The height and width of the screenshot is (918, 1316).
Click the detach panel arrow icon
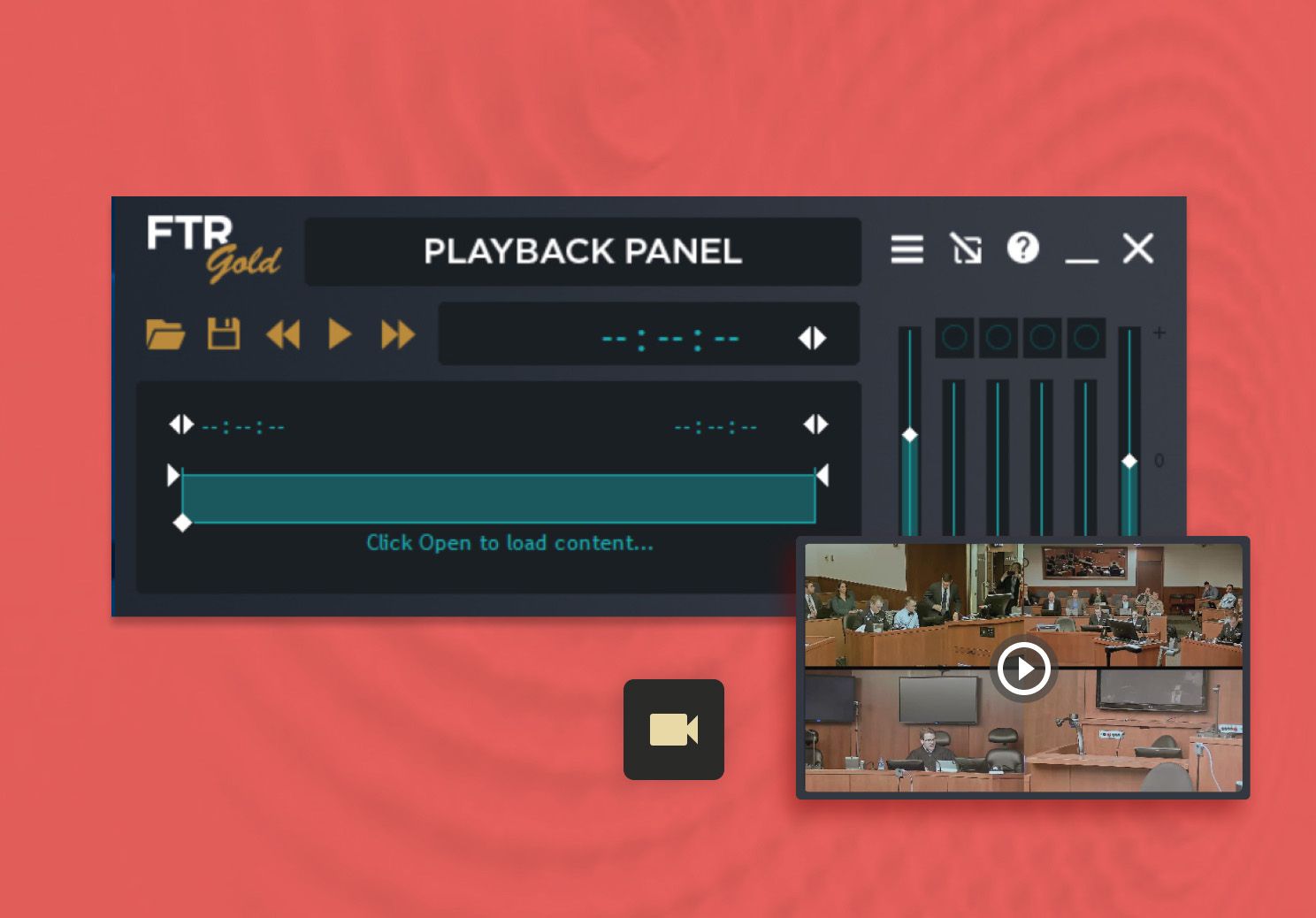[966, 249]
